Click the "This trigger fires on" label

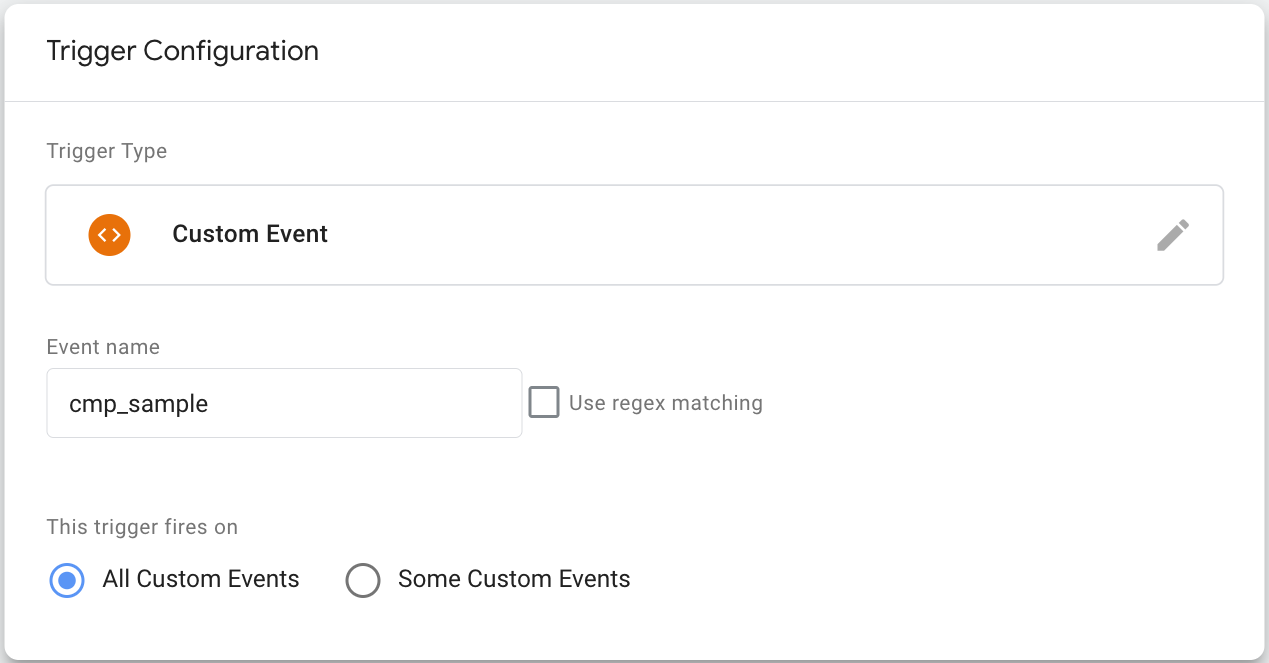(x=143, y=526)
